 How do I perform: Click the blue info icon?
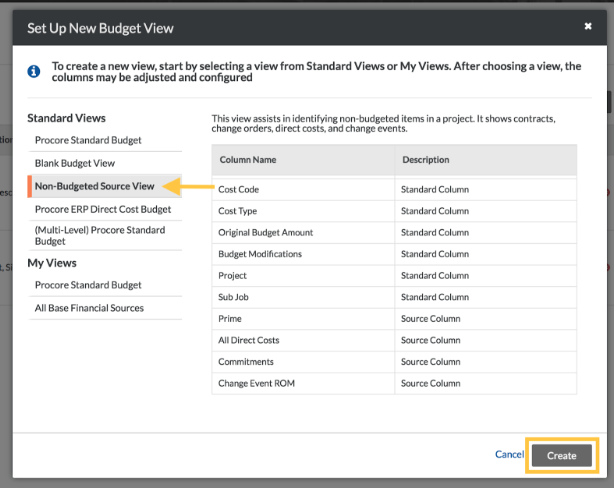click(34, 71)
